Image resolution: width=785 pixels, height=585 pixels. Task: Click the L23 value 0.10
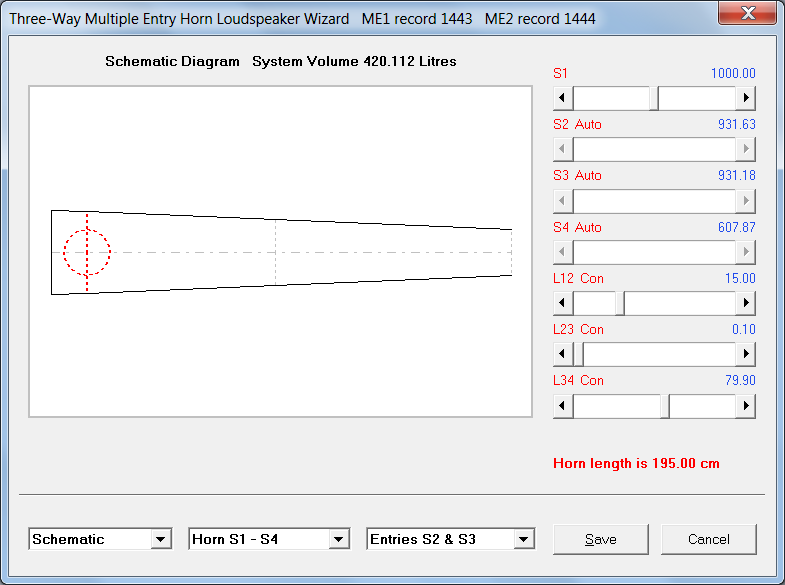(743, 329)
